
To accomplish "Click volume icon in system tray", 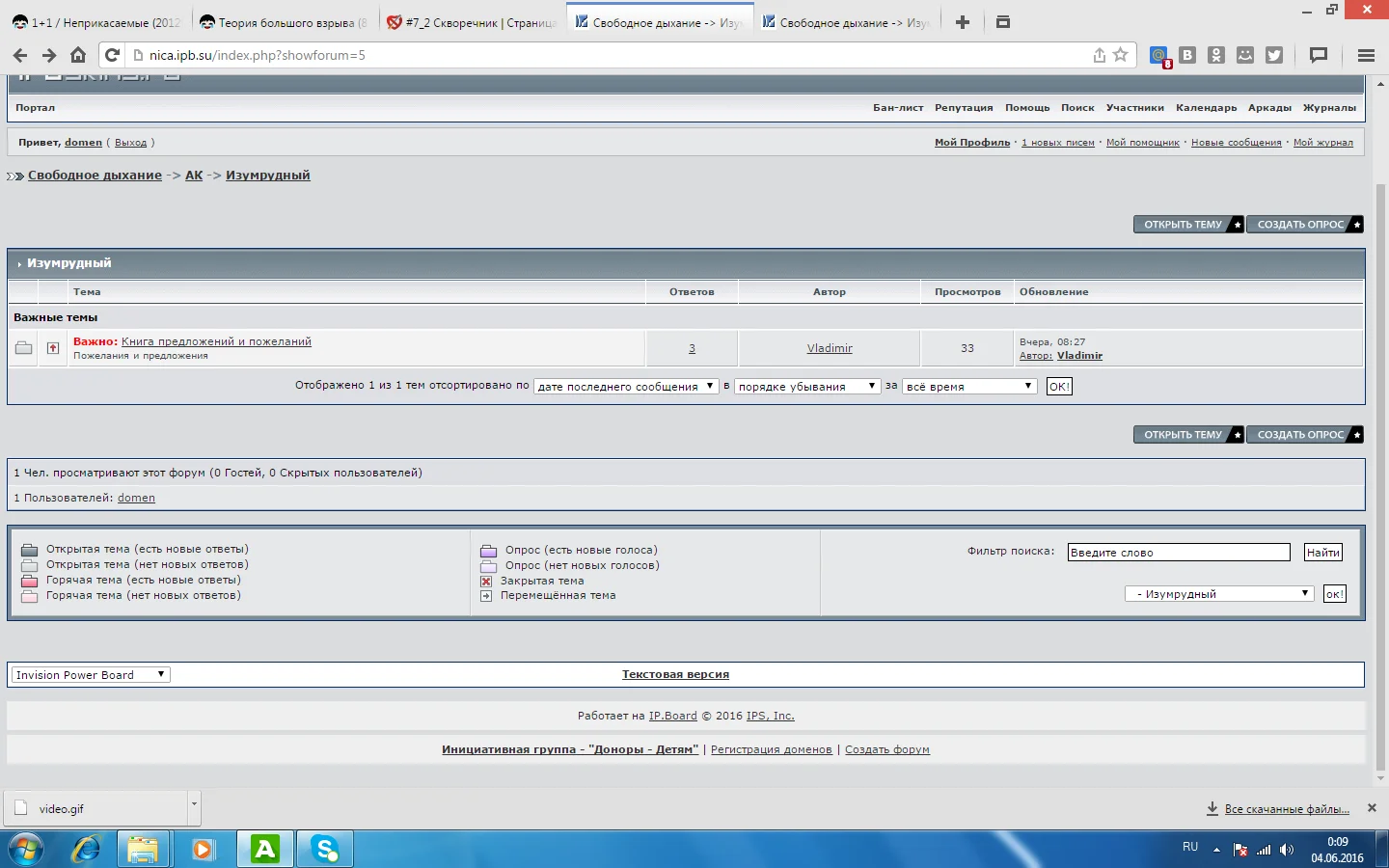I will [x=1287, y=850].
